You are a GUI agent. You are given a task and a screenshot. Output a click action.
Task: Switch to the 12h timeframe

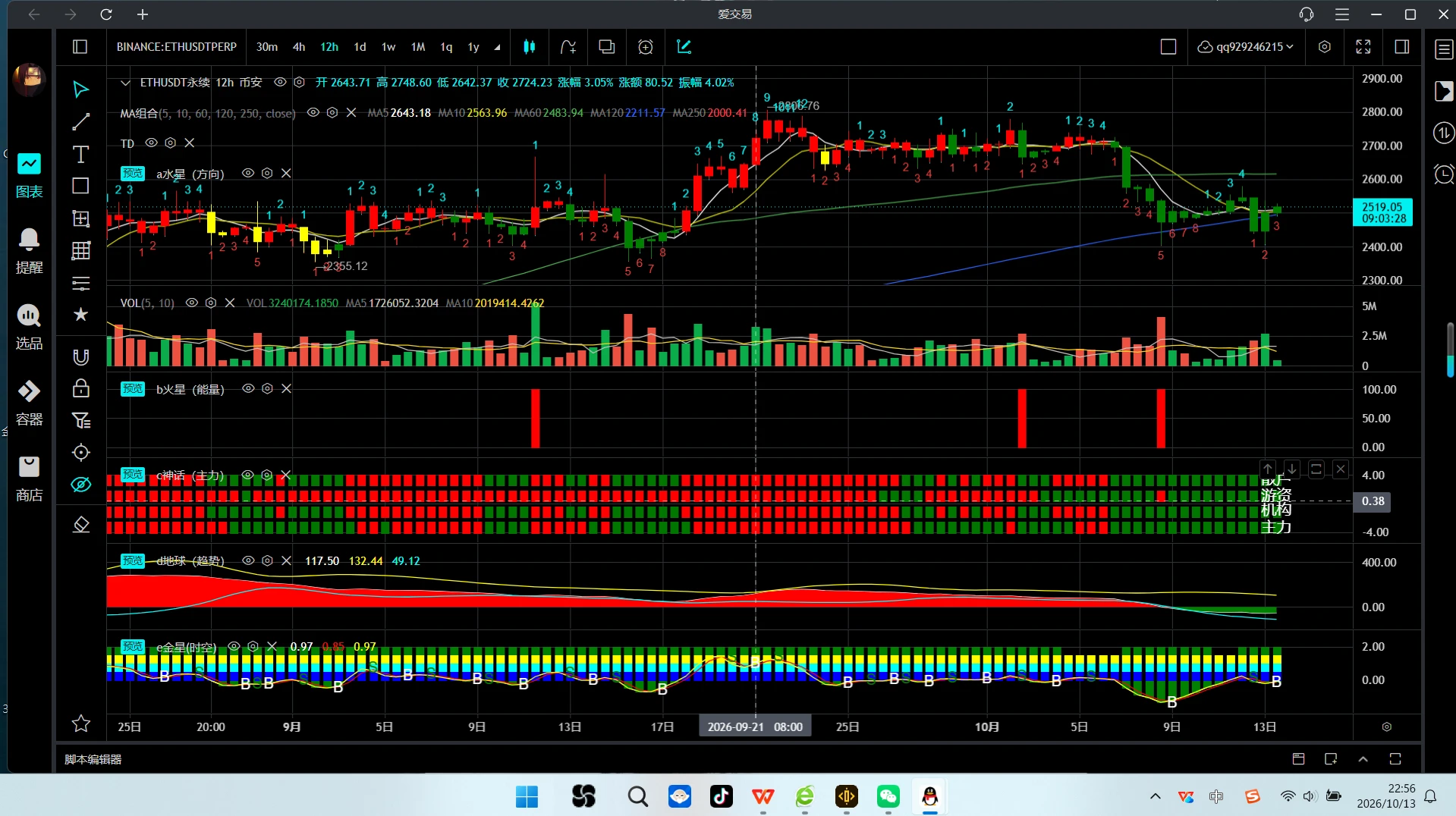pos(329,47)
